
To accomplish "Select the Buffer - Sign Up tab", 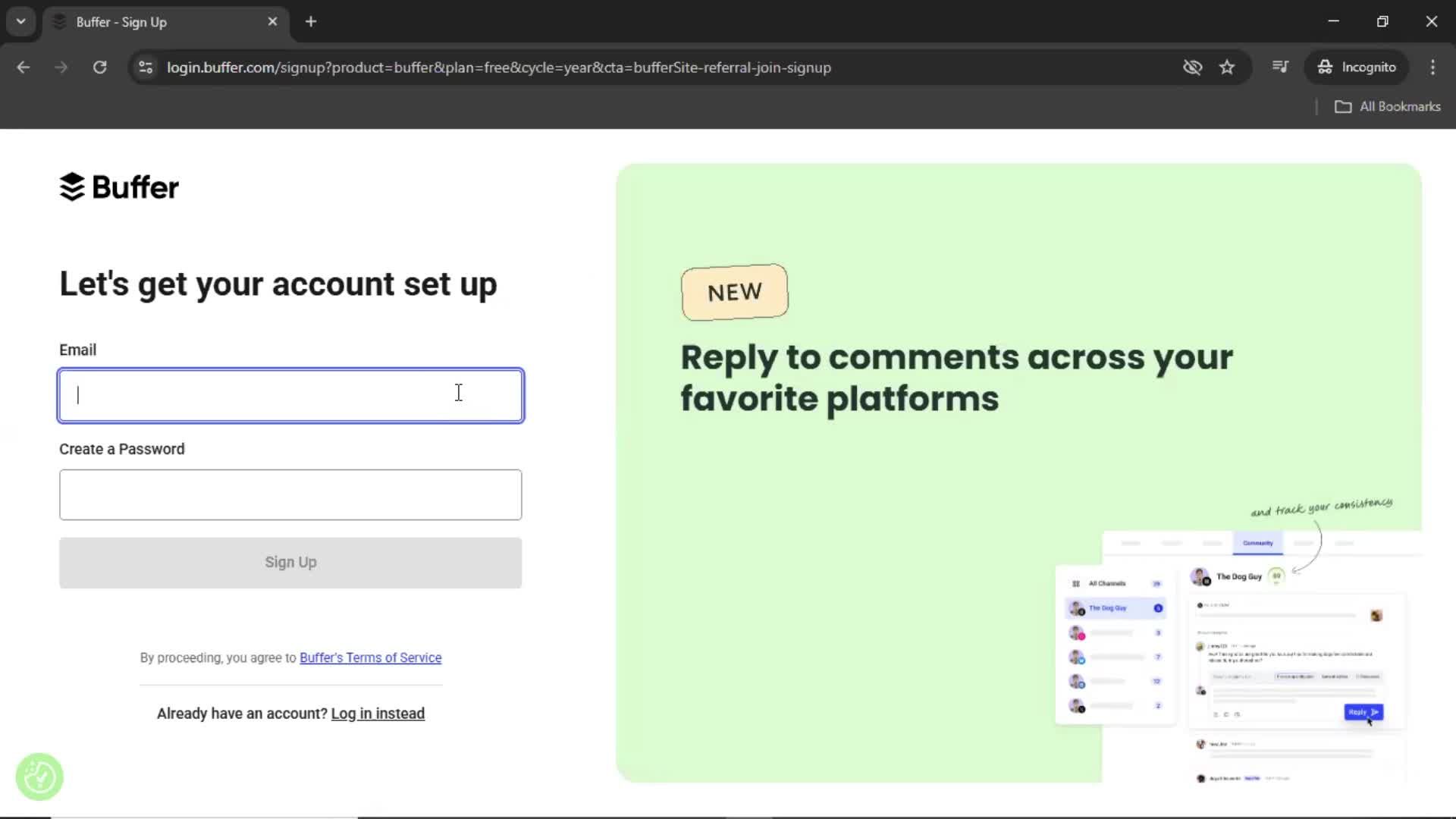I will (x=152, y=21).
